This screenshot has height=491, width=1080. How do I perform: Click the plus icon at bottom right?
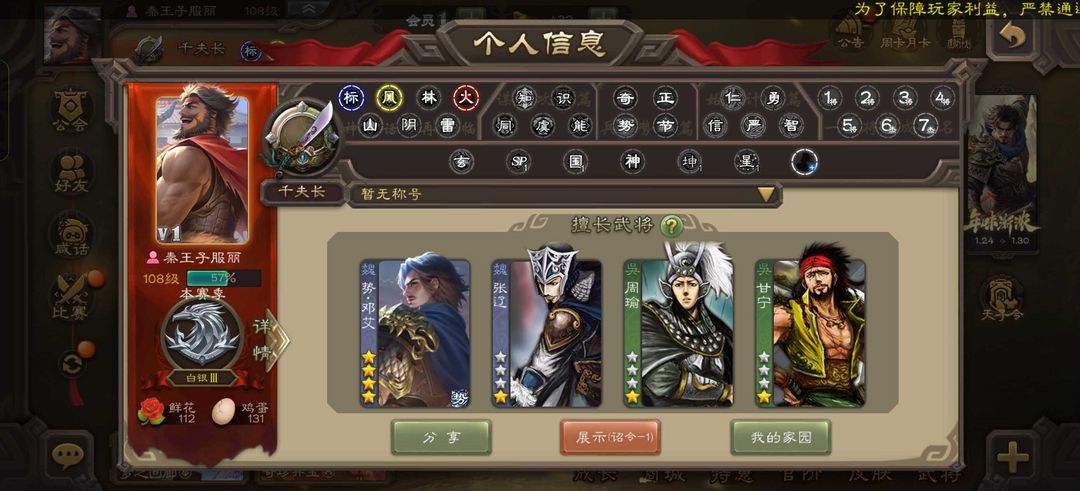(x=1012, y=457)
